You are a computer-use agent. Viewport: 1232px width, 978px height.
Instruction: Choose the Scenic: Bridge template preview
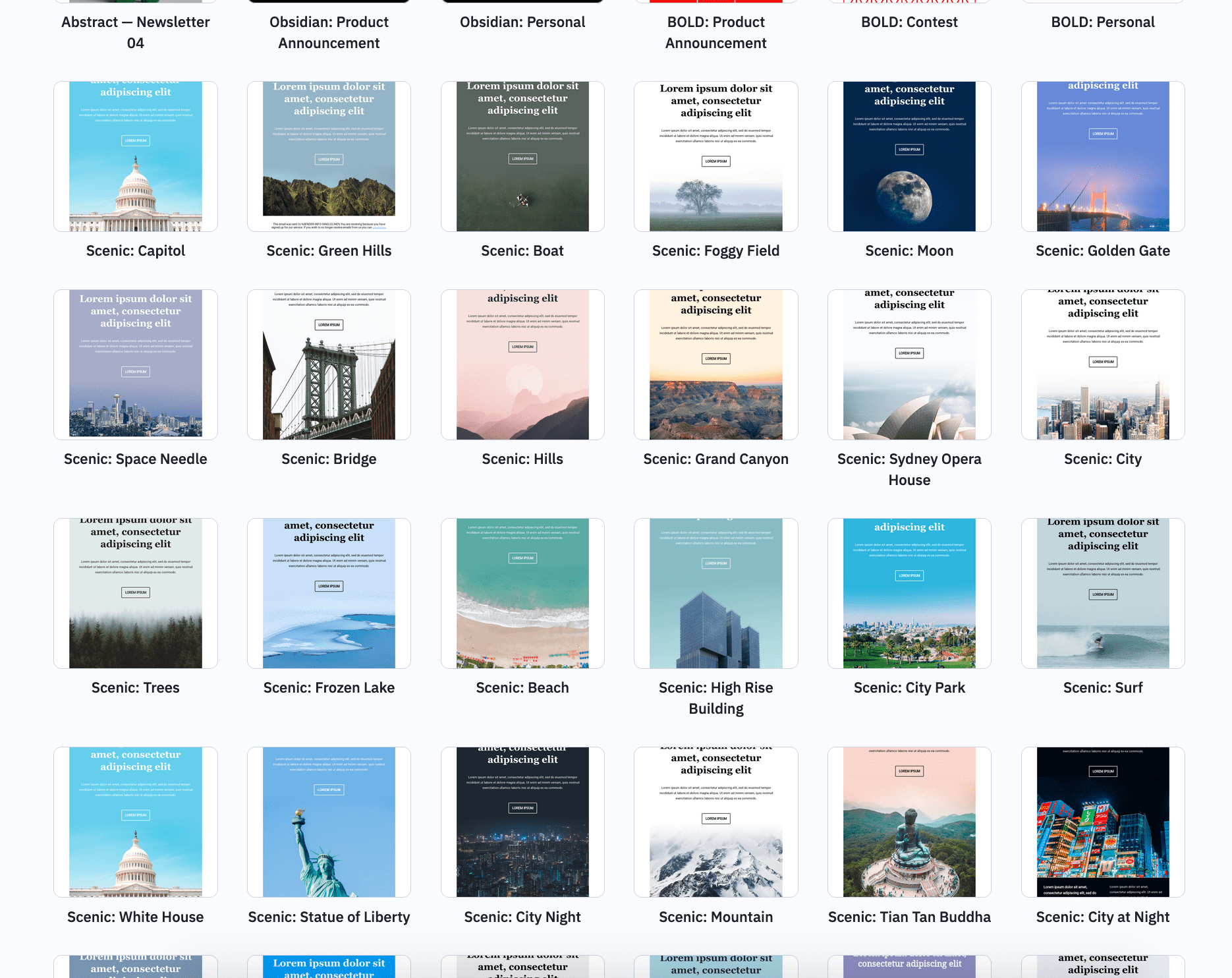tap(329, 364)
